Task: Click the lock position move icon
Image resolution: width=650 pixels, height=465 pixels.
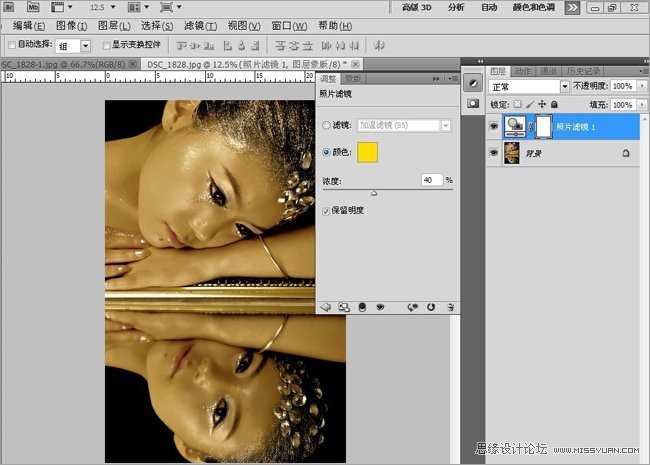Action: coord(542,104)
